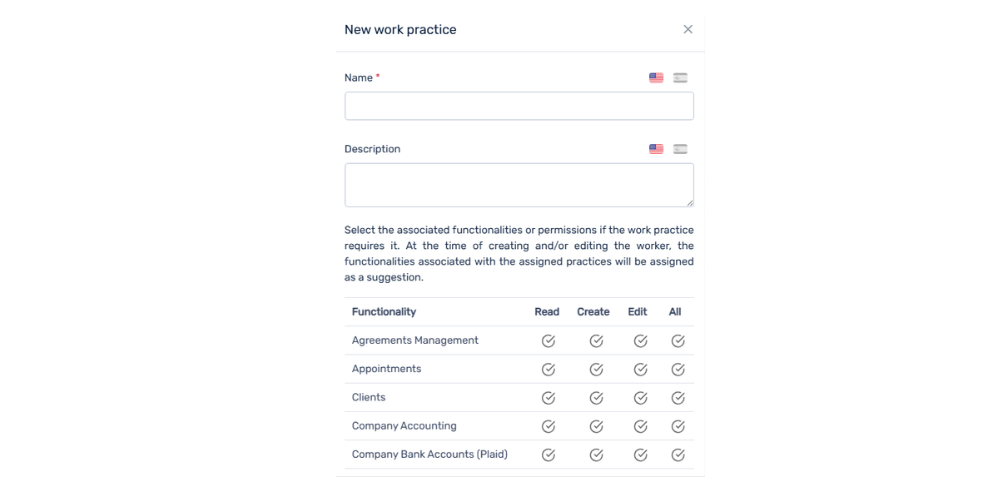Enable Read for Company Accounting
1000x500 pixels.
548,426
